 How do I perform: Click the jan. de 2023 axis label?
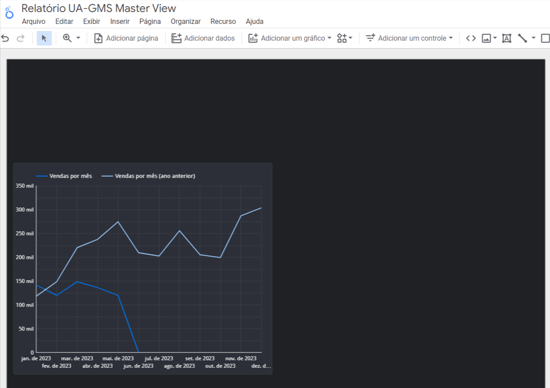[x=36, y=358]
